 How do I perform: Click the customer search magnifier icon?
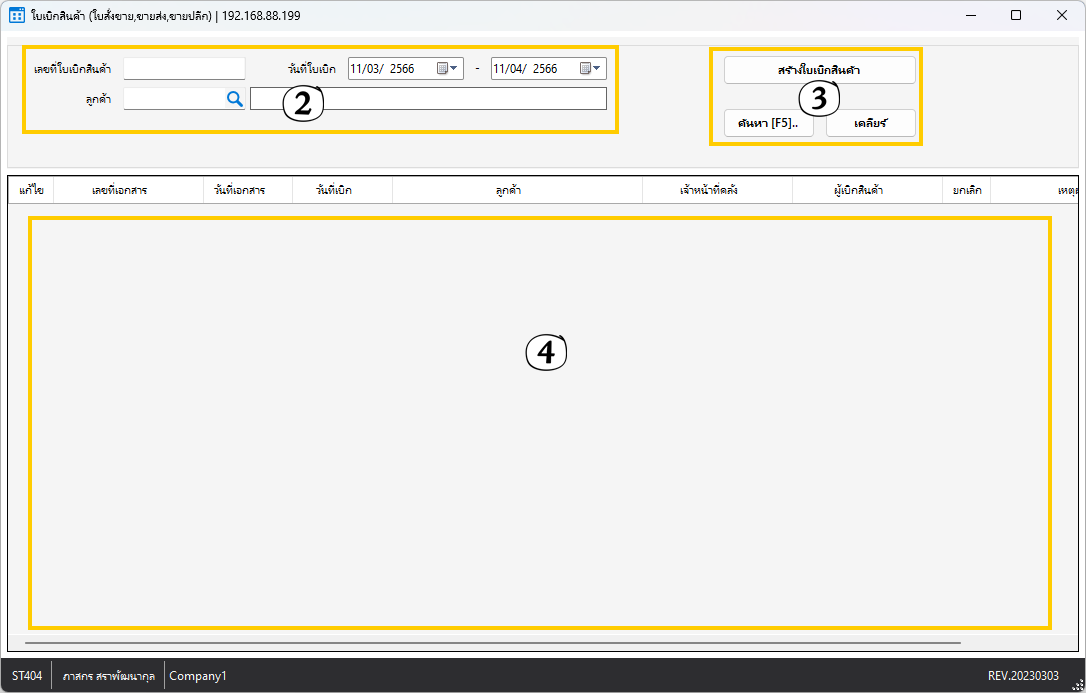point(234,99)
